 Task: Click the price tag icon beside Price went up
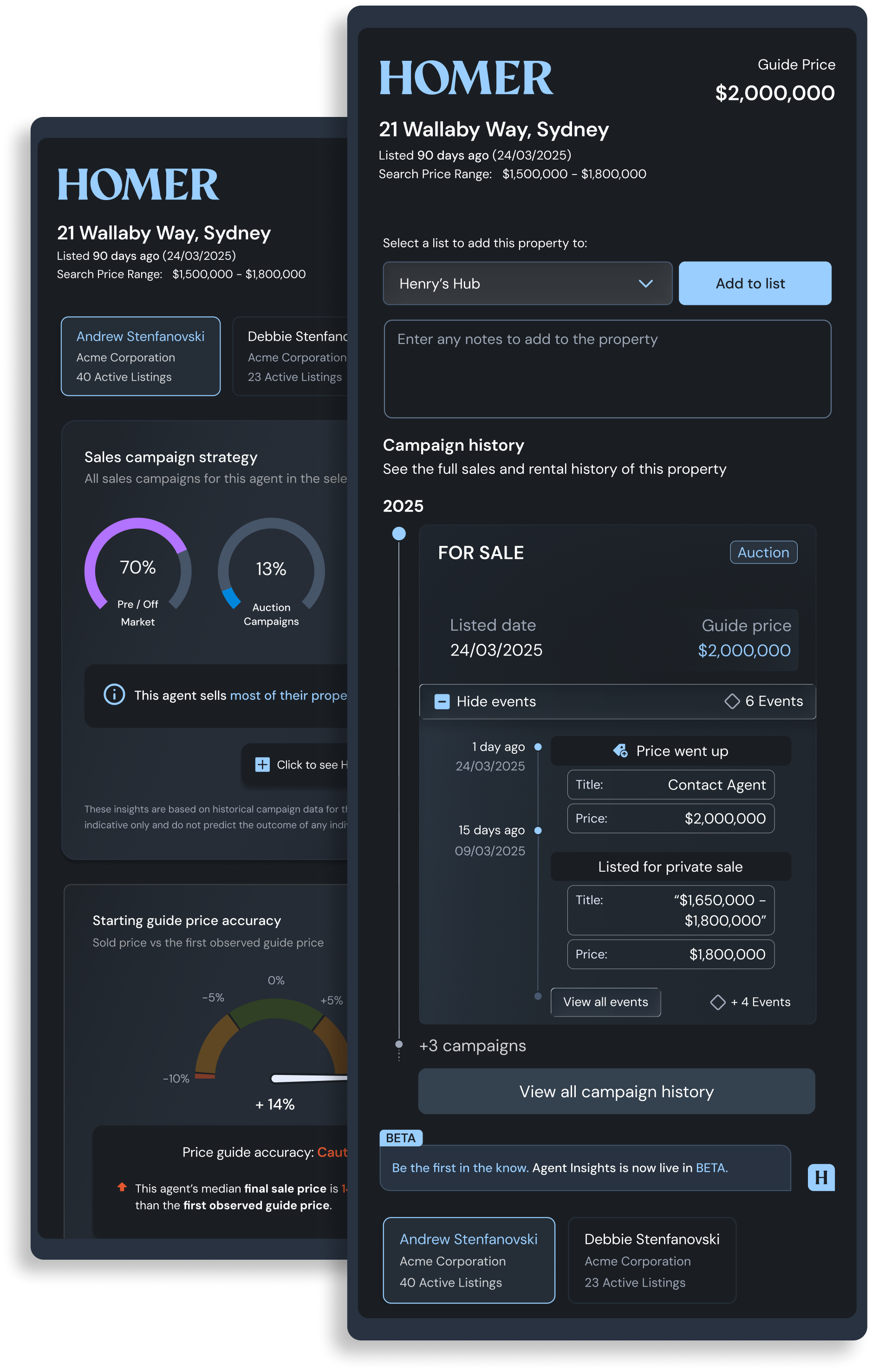[x=621, y=751]
